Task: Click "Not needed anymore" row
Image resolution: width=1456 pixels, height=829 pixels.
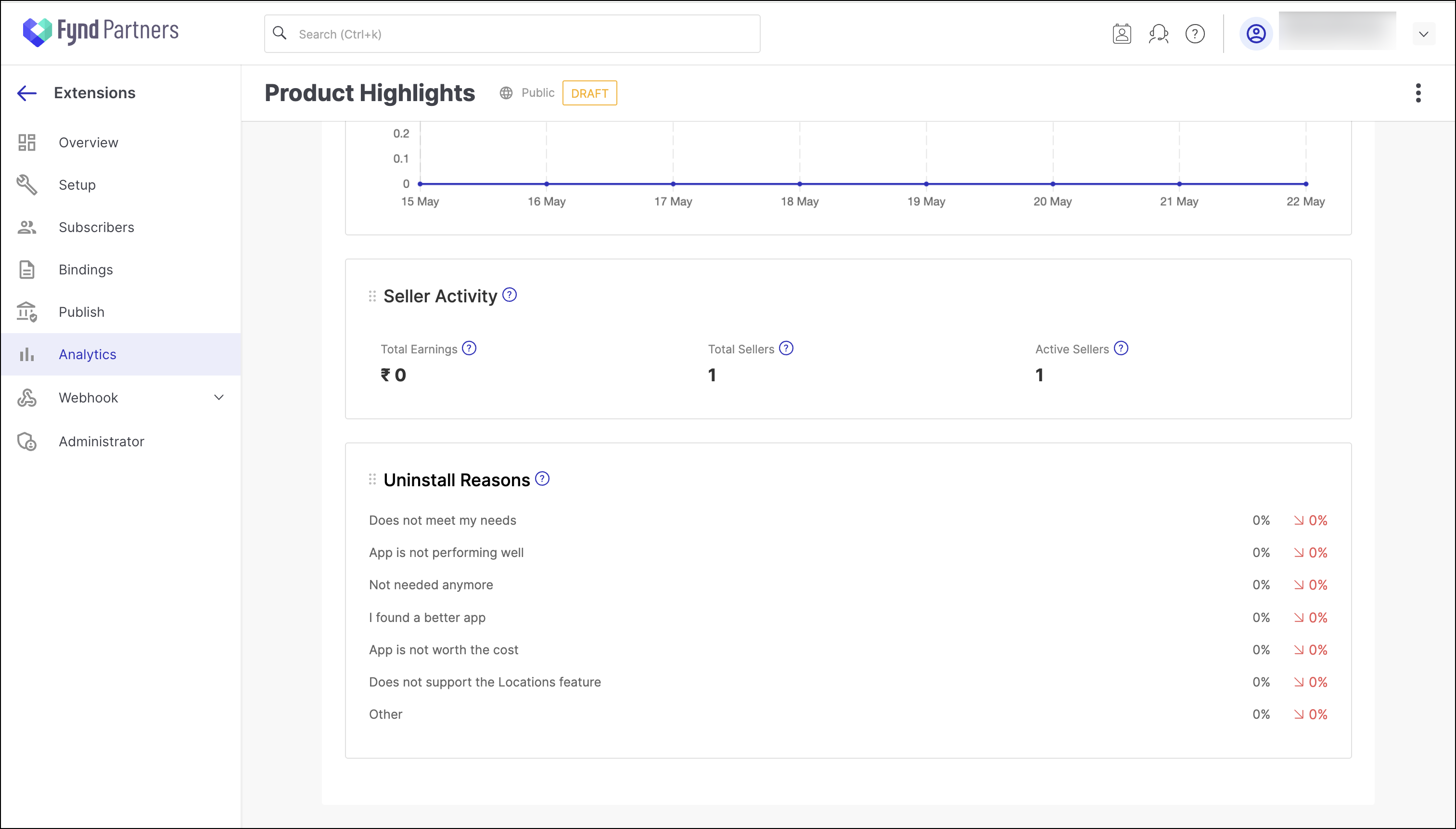Action: 848,585
